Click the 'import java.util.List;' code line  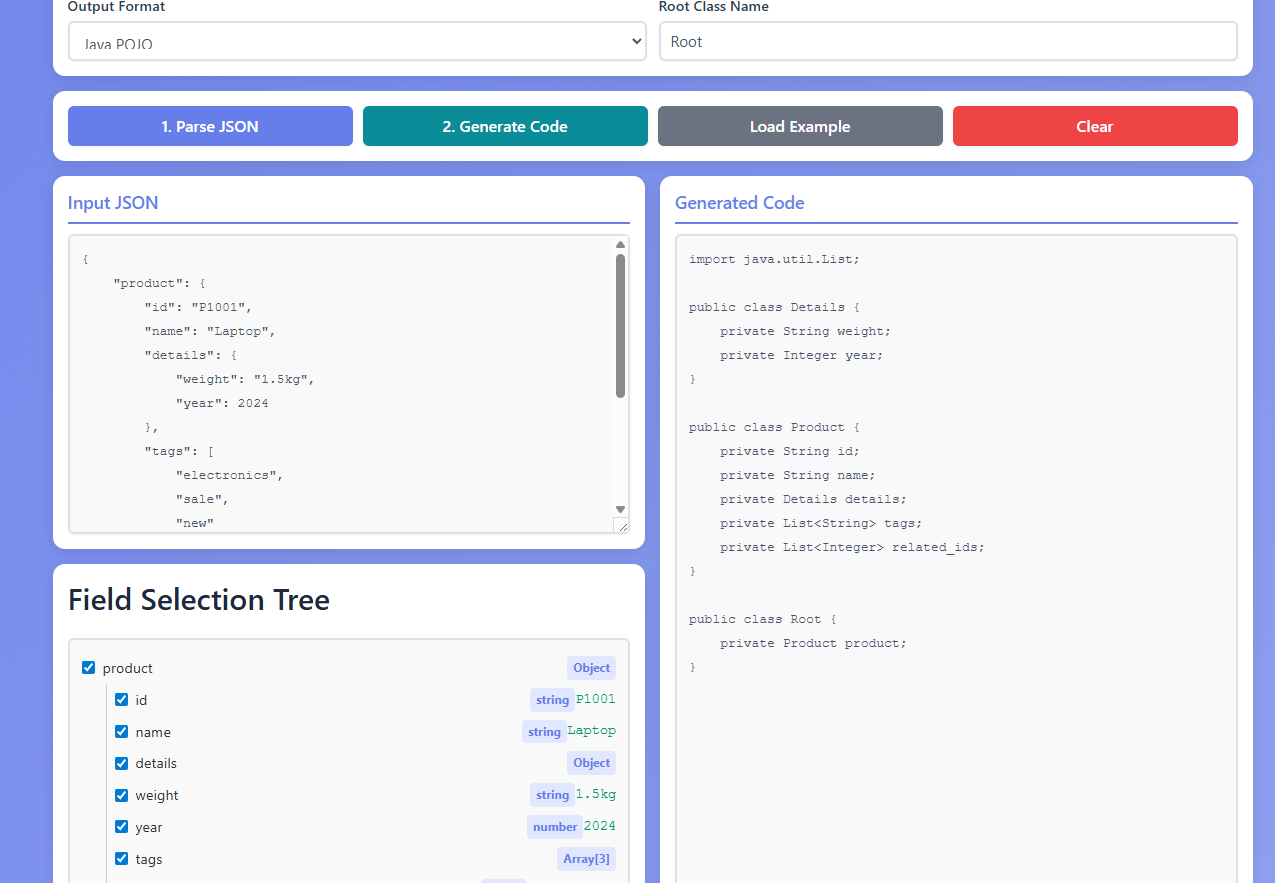[x=774, y=259]
